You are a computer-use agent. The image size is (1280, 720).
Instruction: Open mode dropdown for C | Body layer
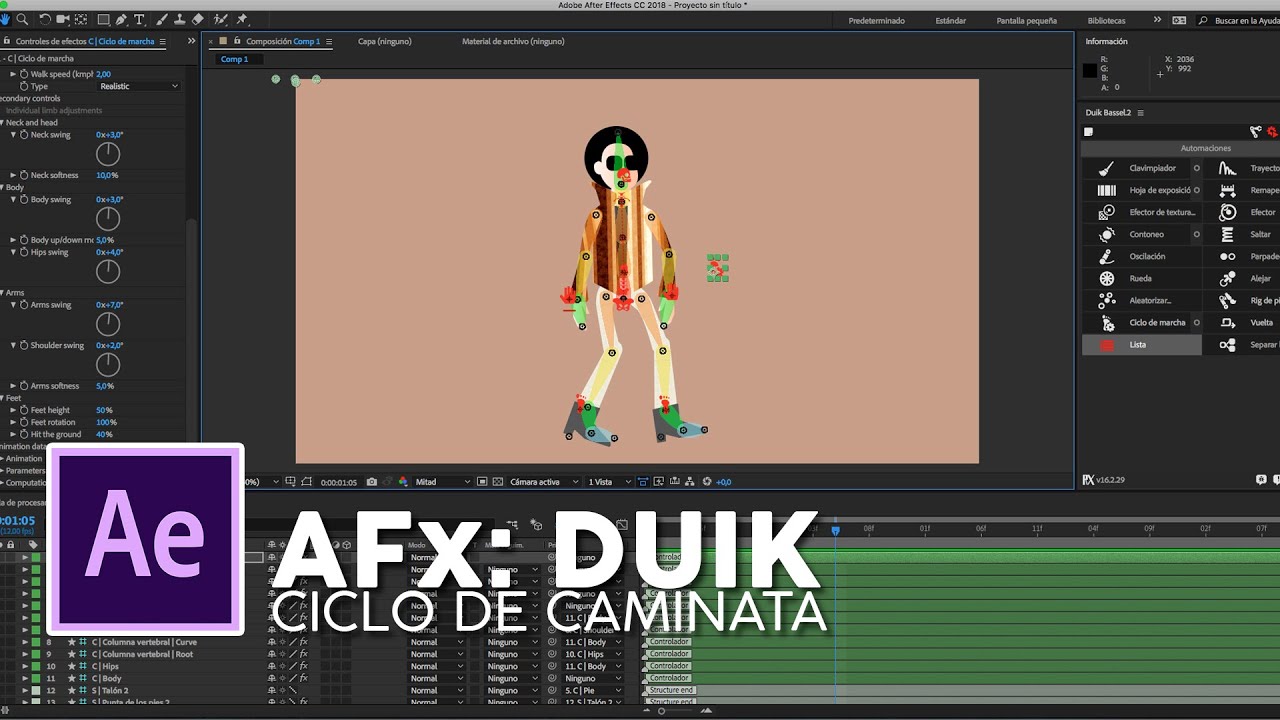coord(436,678)
